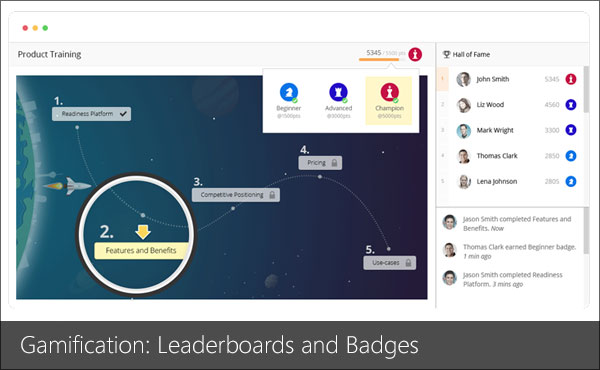Image resolution: width=600 pixels, height=370 pixels.
Task: Click Thomas Clark's beginner badge icon
Action: [x=571, y=156]
